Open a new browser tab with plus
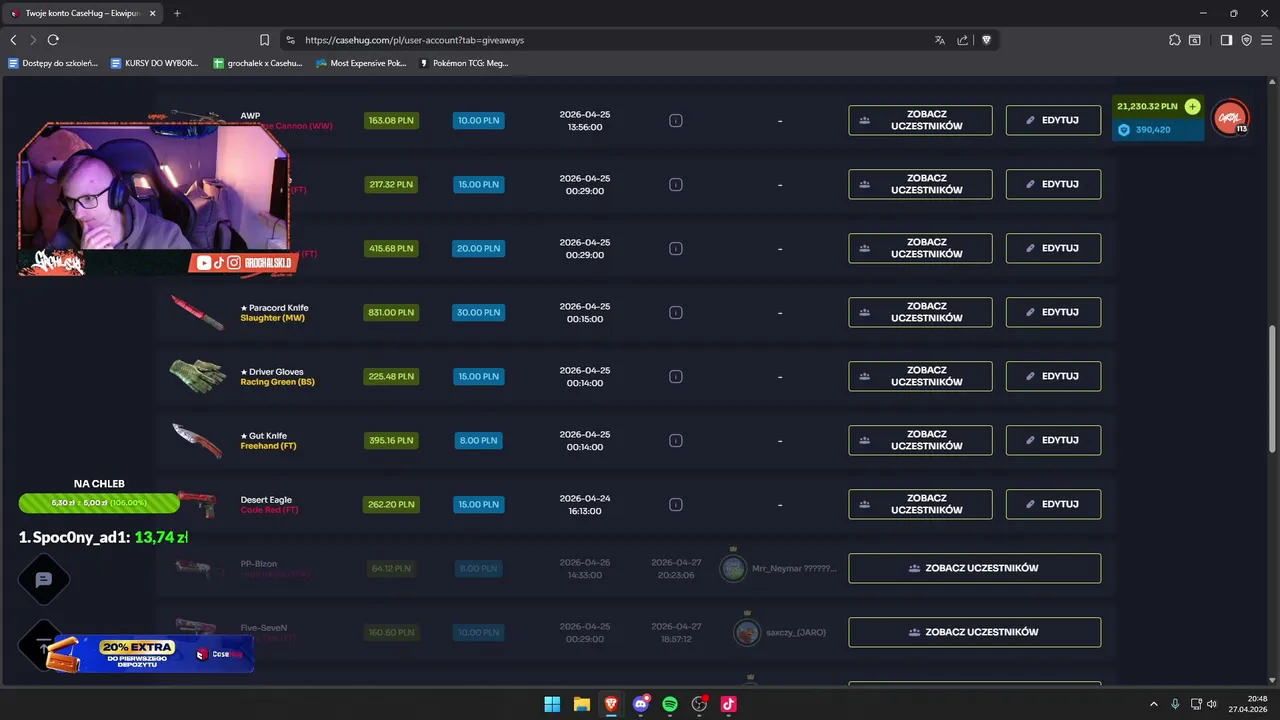This screenshot has width=1280, height=720. [x=177, y=13]
